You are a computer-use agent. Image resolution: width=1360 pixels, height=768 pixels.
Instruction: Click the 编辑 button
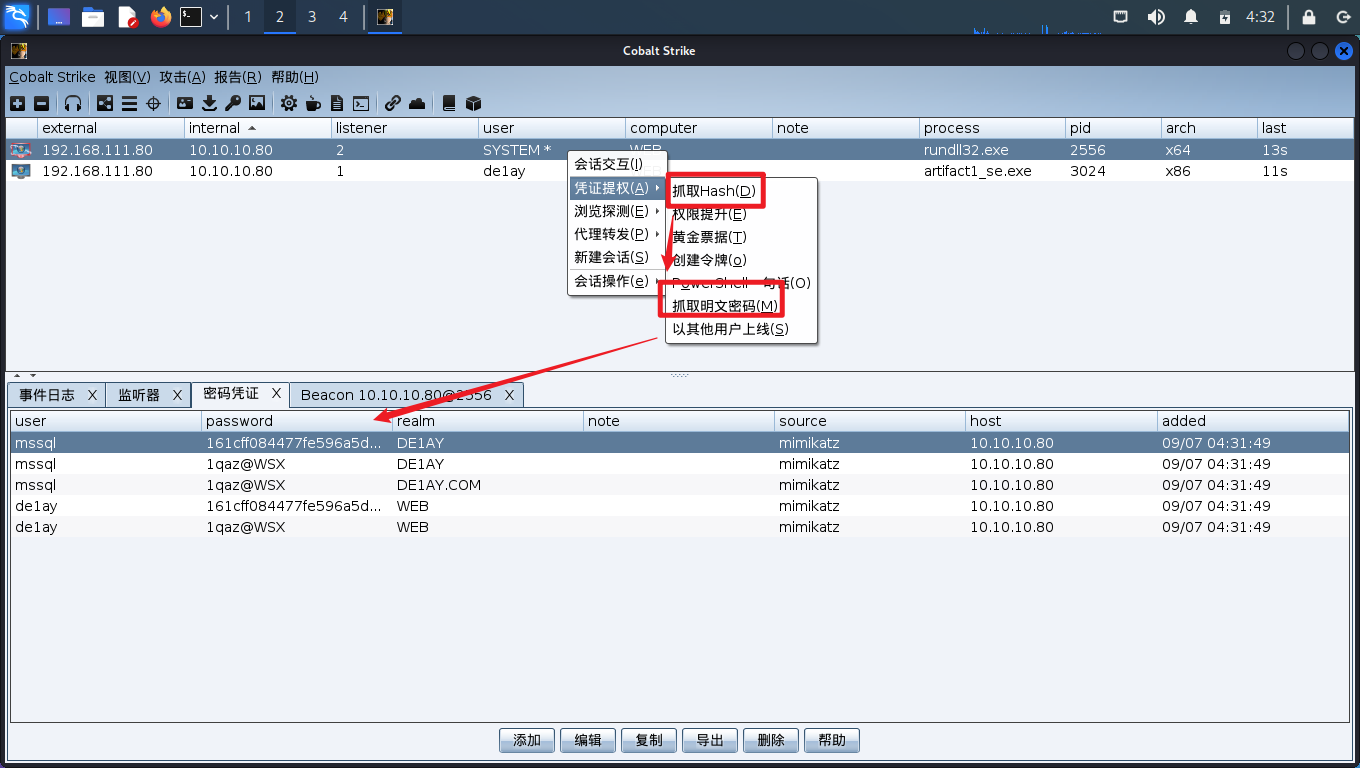pos(588,740)
